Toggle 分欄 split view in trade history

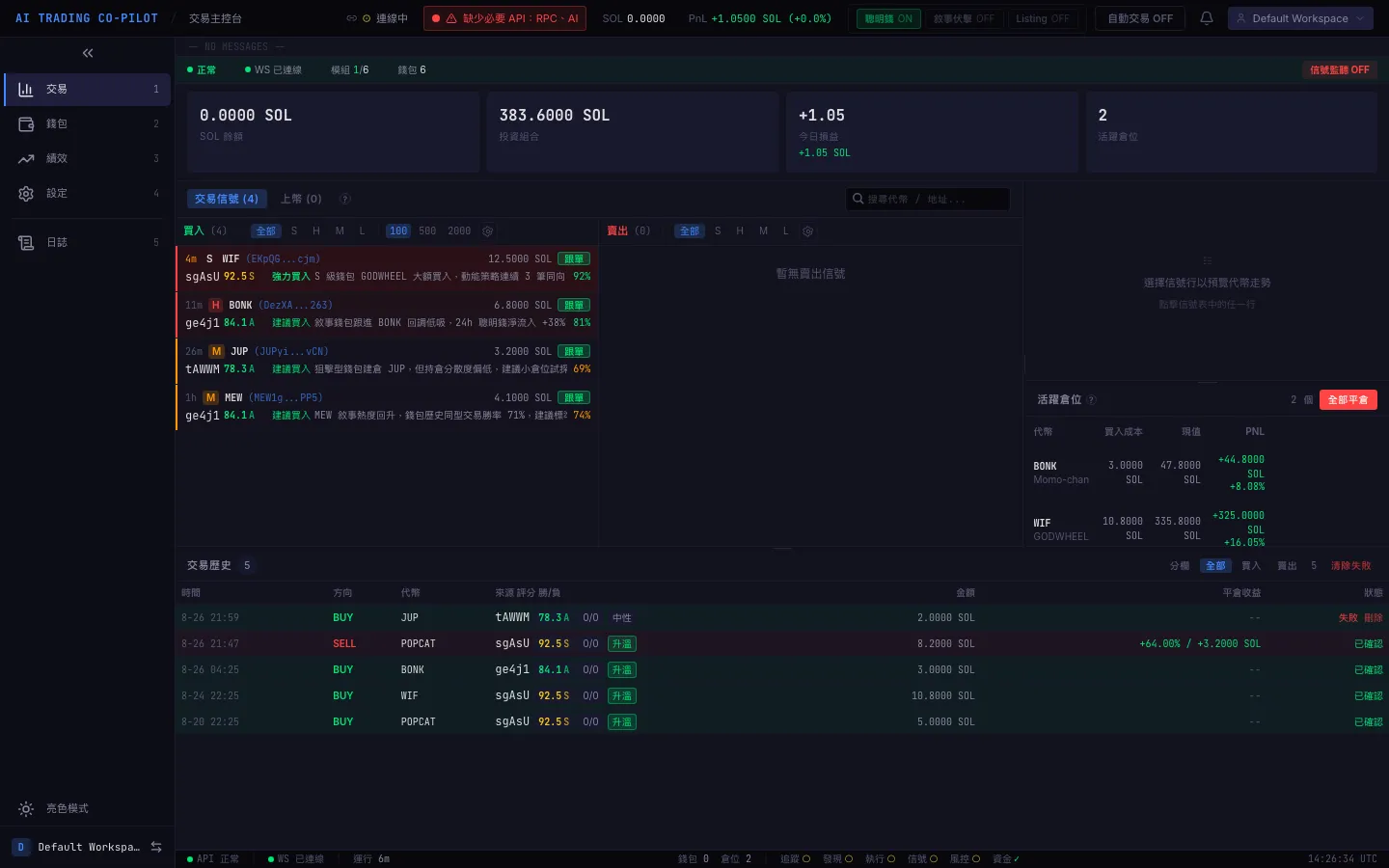click(x=1180, y=566)
